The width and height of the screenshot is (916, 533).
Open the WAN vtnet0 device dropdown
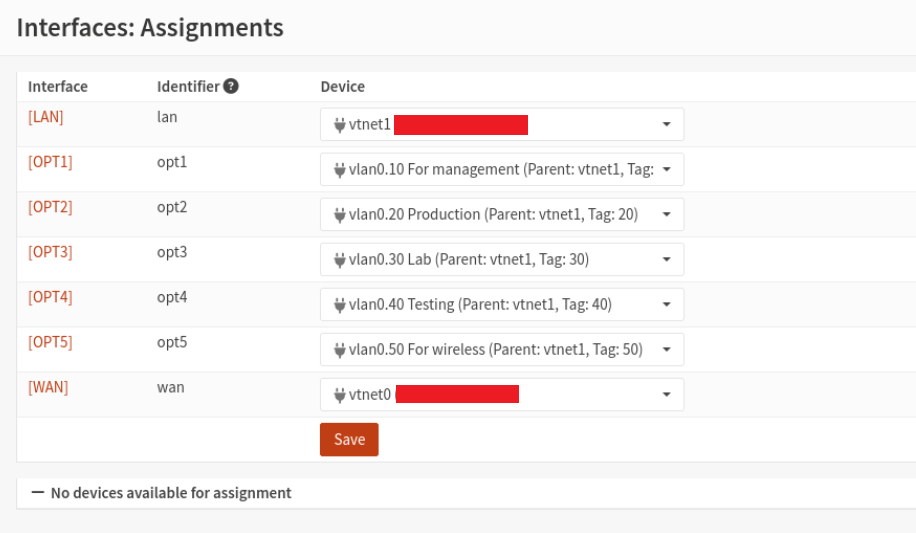pyautogui.click(x=666, y=395)
